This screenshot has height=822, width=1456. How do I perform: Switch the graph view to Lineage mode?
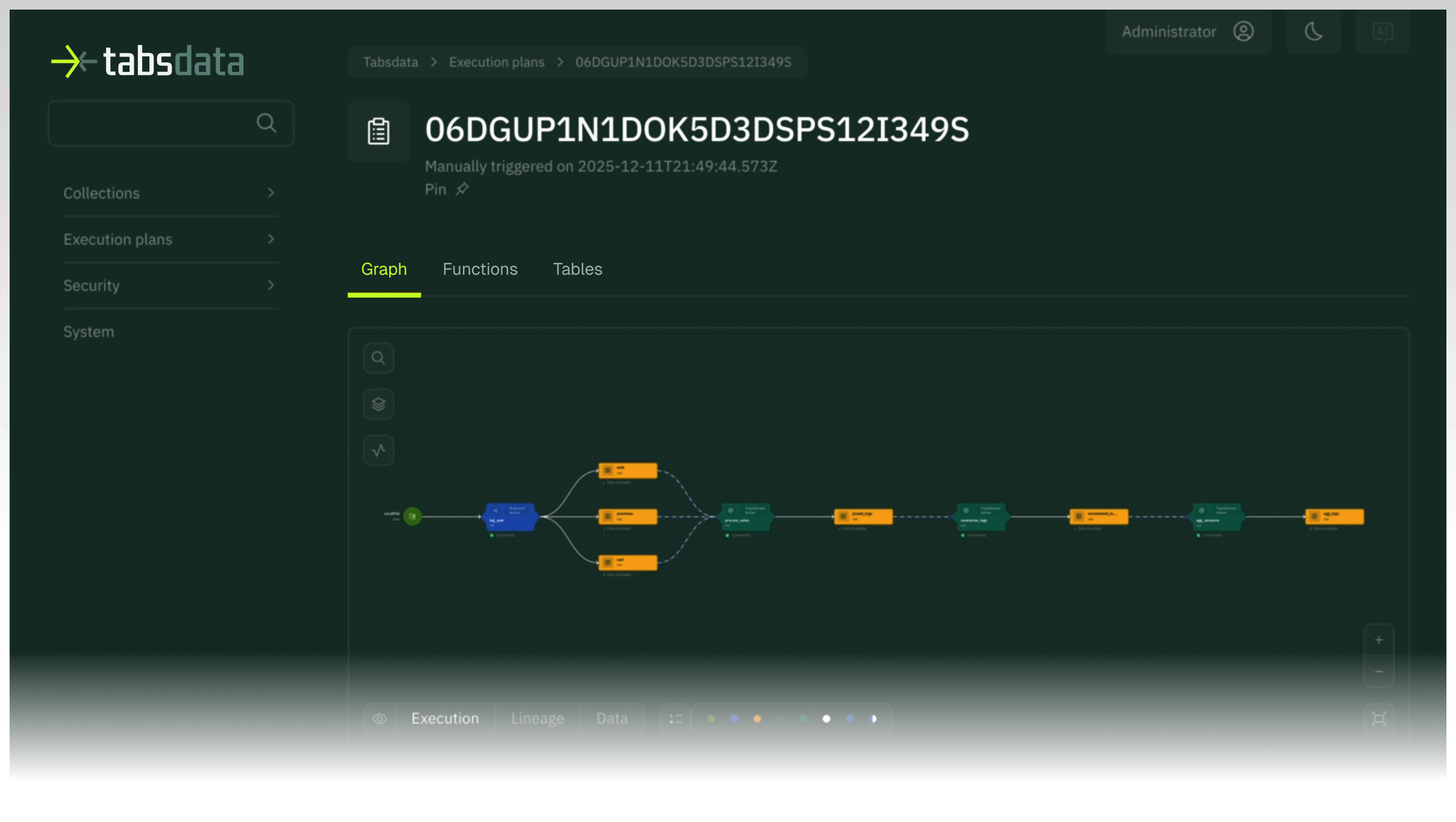537,719
